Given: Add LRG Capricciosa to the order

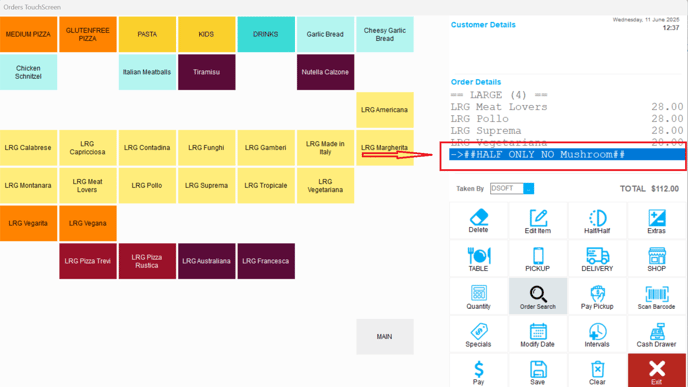Looking at the screenshot, I should point(87,148).
